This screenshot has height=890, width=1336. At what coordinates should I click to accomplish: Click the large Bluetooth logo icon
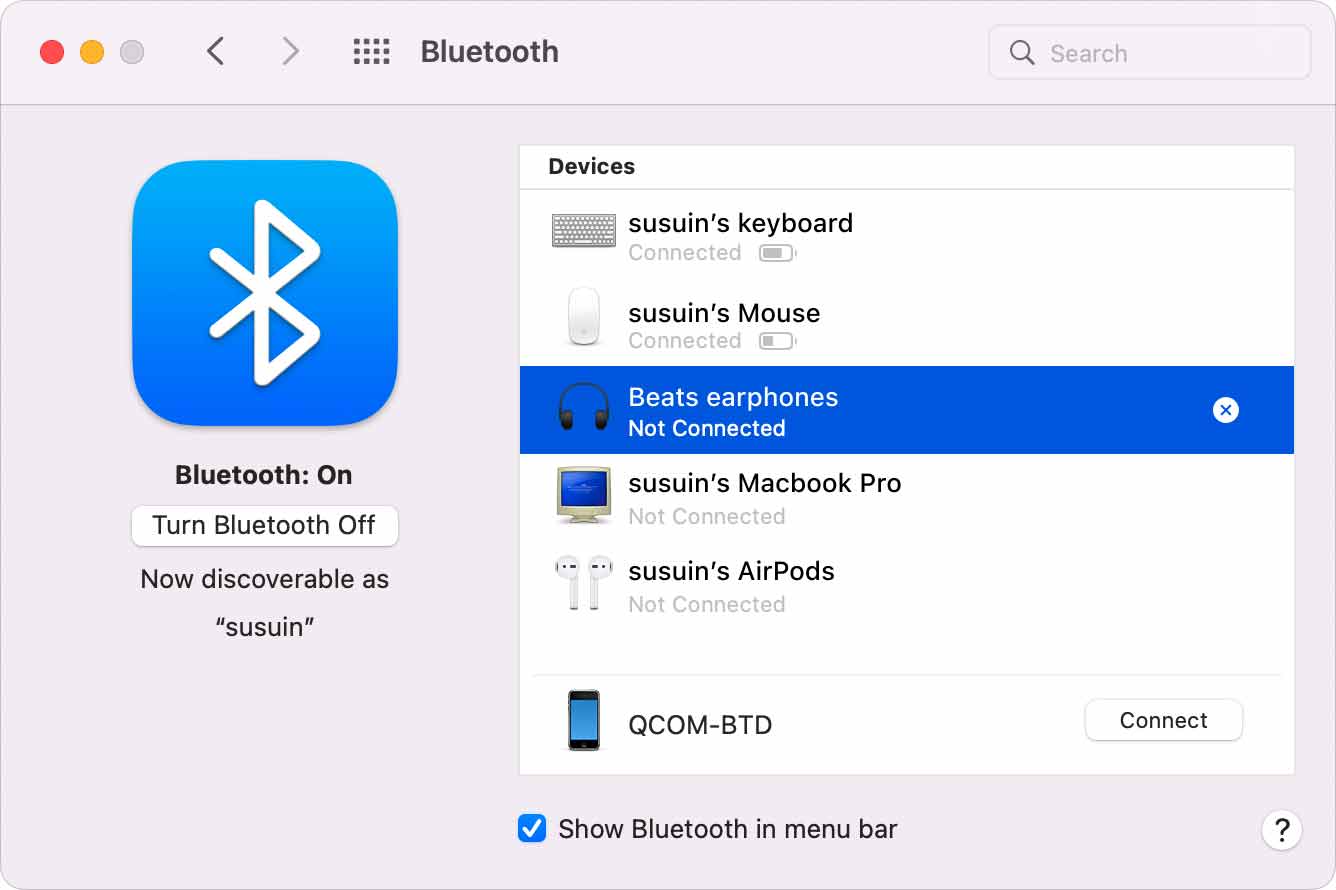tap(265, 293)
